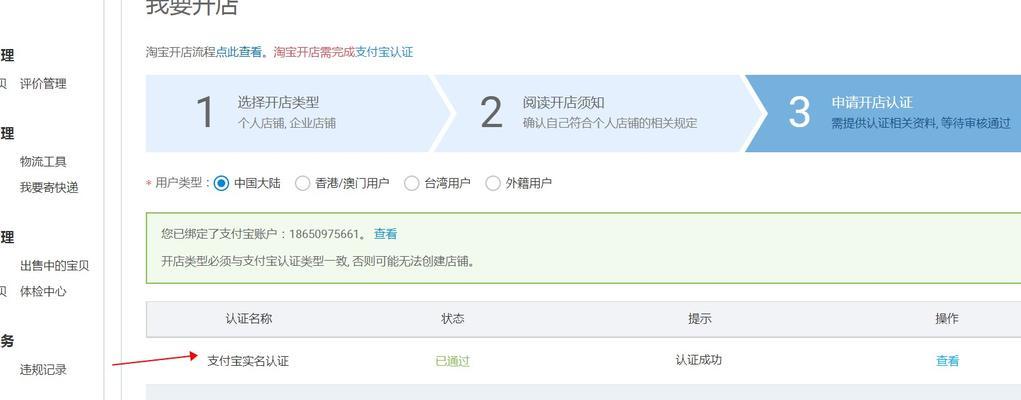Click 查看 next to the Alipay account number
The width and height of the screenshot is (1021, 400).
[x=385, y=234]
